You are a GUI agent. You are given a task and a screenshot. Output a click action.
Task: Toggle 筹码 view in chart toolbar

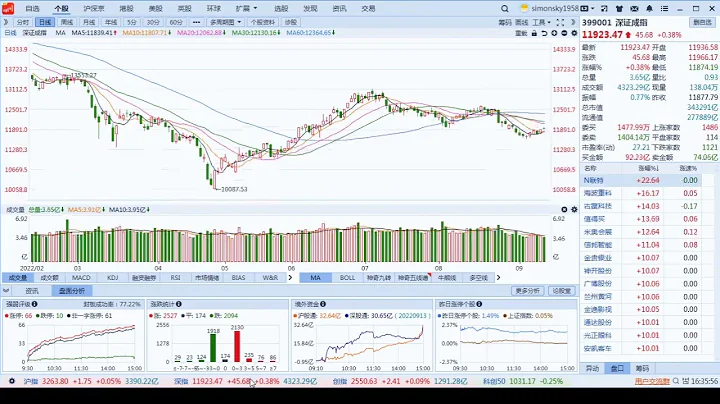click(505, 22)
